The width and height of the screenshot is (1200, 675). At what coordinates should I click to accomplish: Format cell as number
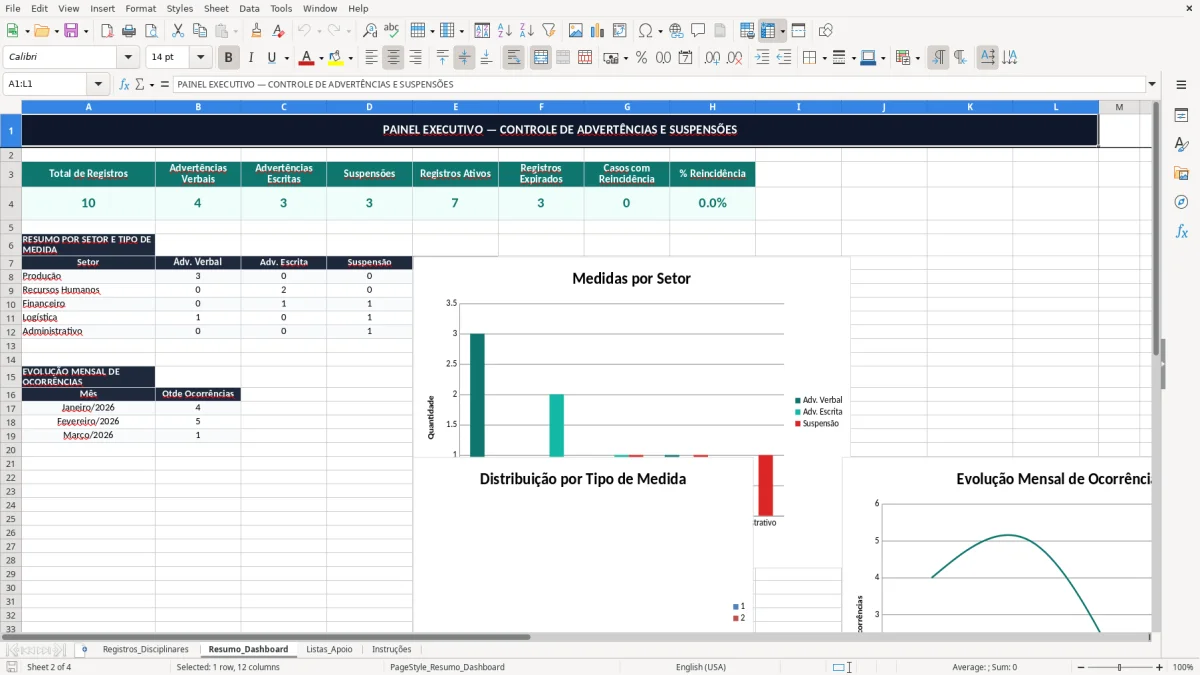point(663,58)
